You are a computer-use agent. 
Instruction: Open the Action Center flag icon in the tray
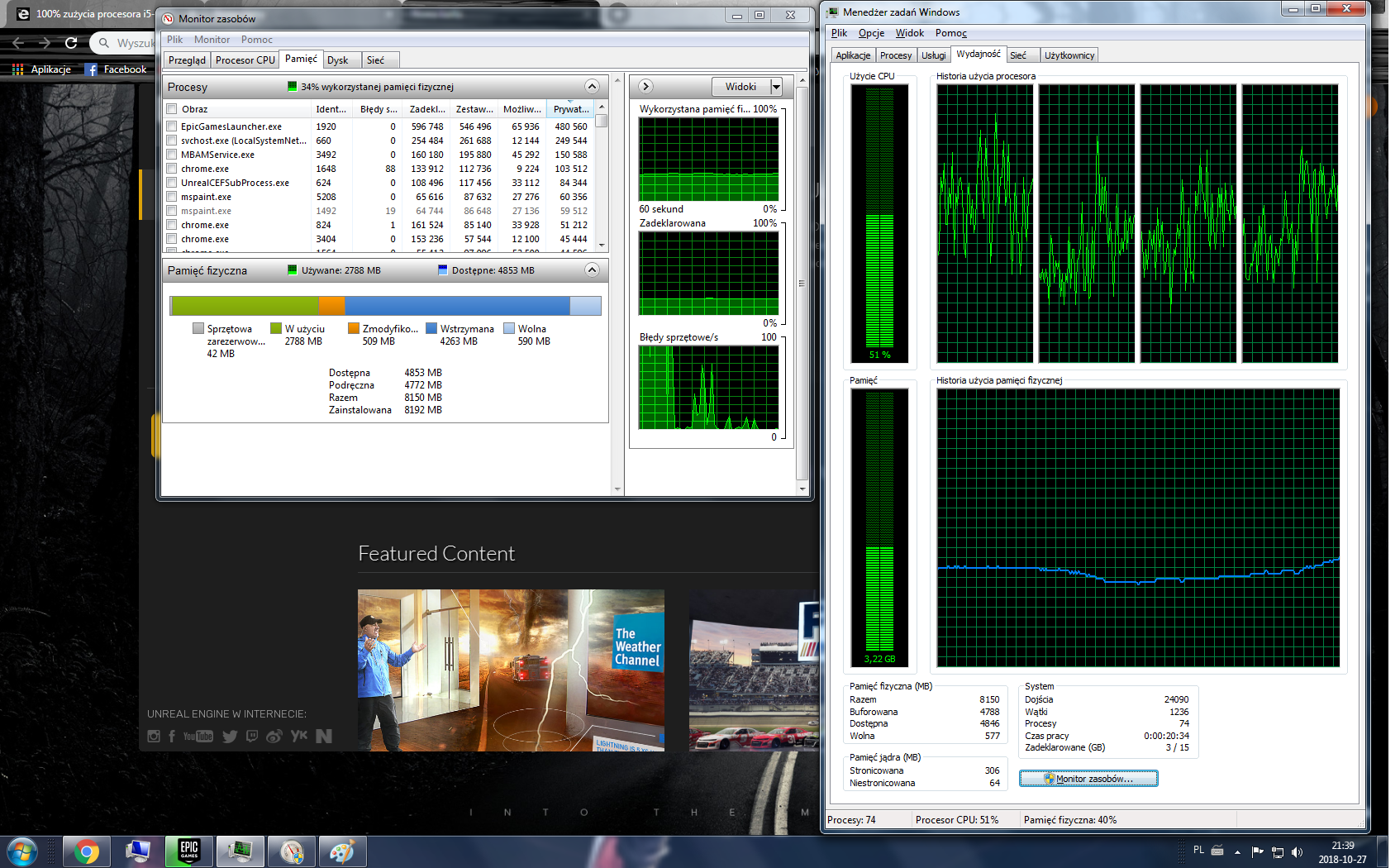[x=1258, y=852]
